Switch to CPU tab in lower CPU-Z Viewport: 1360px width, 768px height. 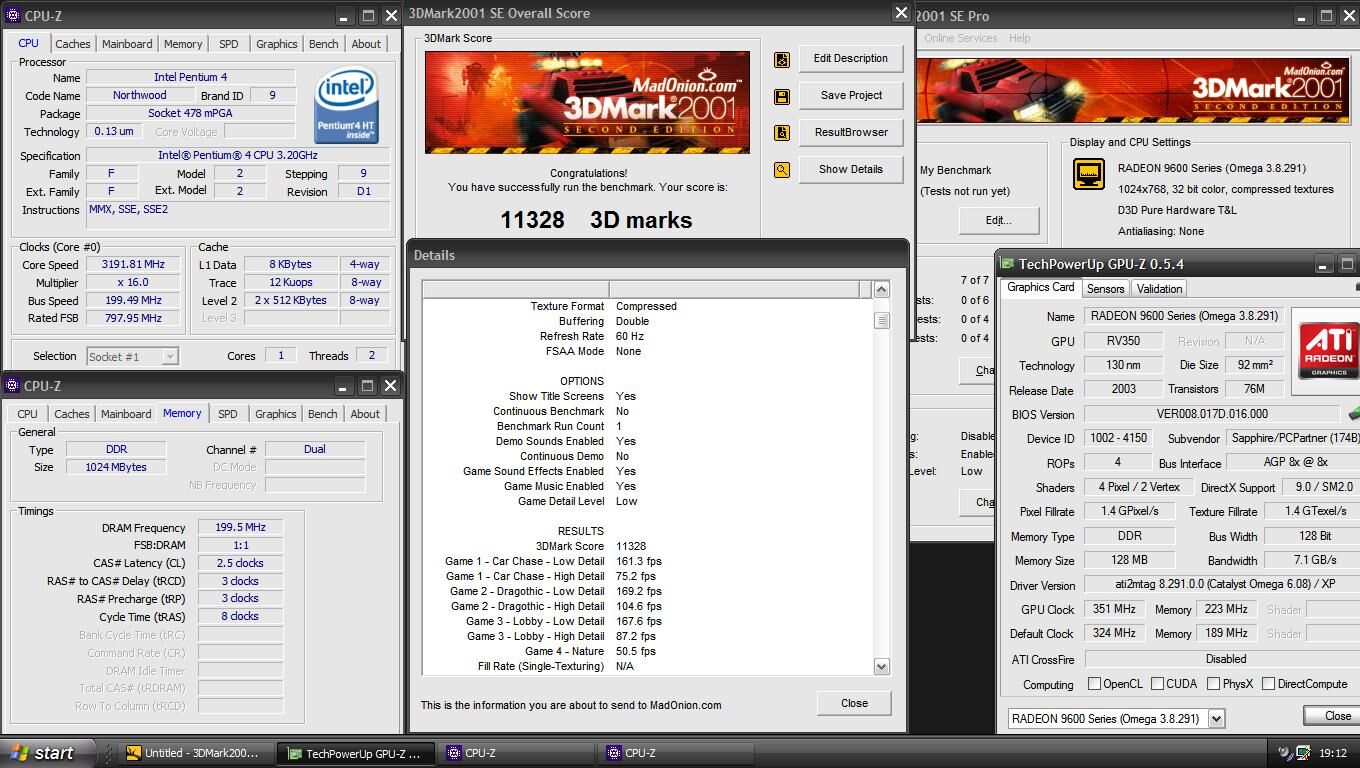point(28,414)
